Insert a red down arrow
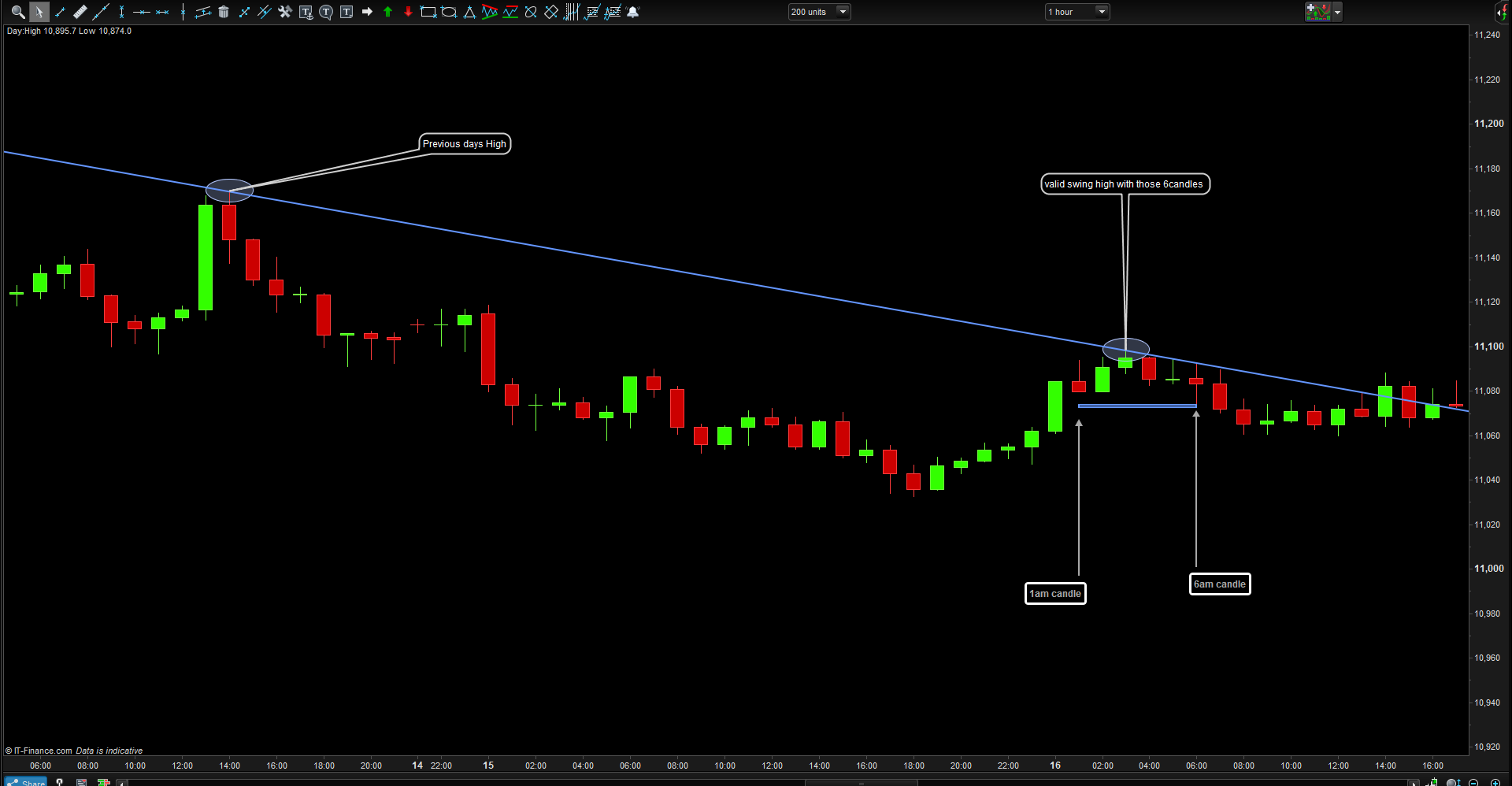Viewport: 1512px width, 786px height. click(408, 12)
